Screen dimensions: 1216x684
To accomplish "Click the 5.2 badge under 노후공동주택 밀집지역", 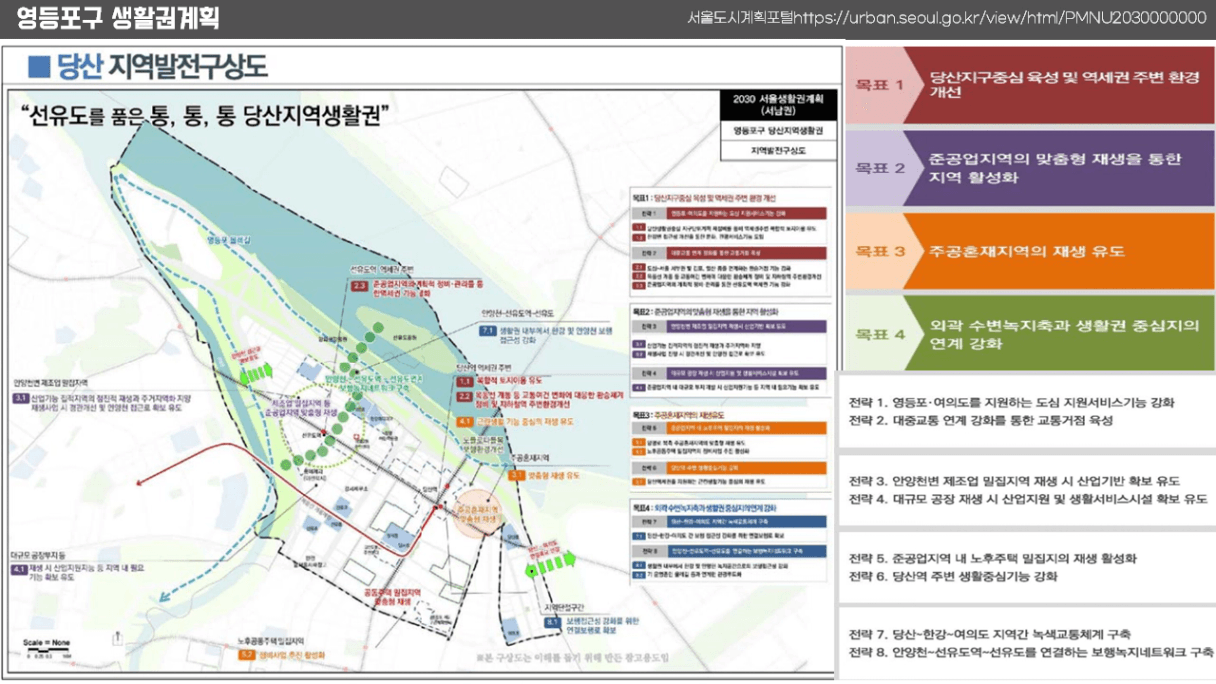I will (x=247, y=656).
